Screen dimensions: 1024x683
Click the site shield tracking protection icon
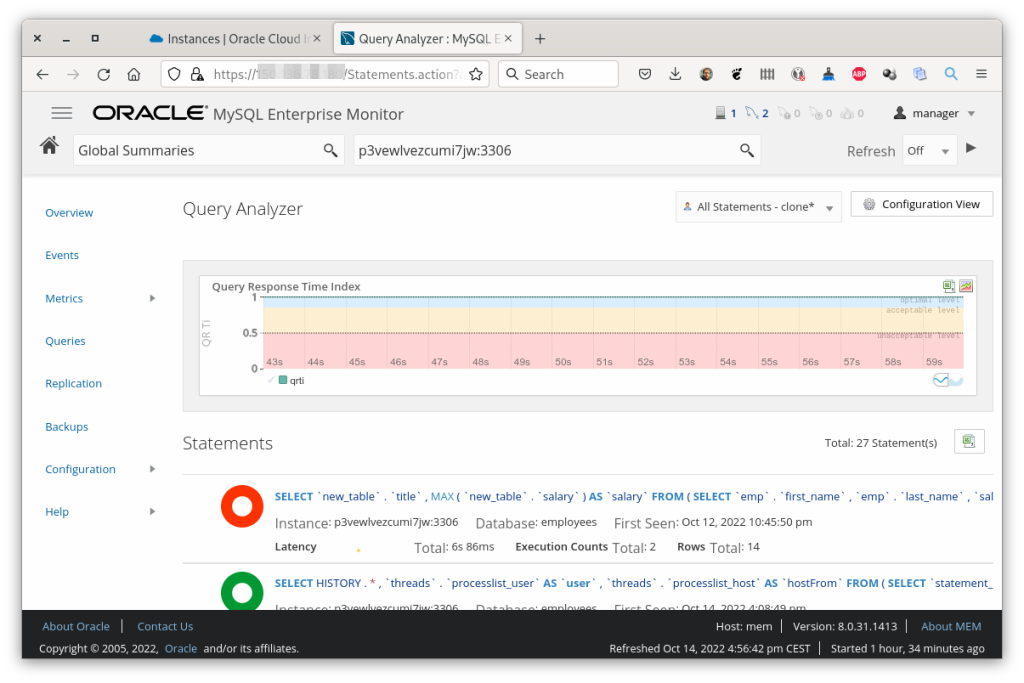[174, 74]
